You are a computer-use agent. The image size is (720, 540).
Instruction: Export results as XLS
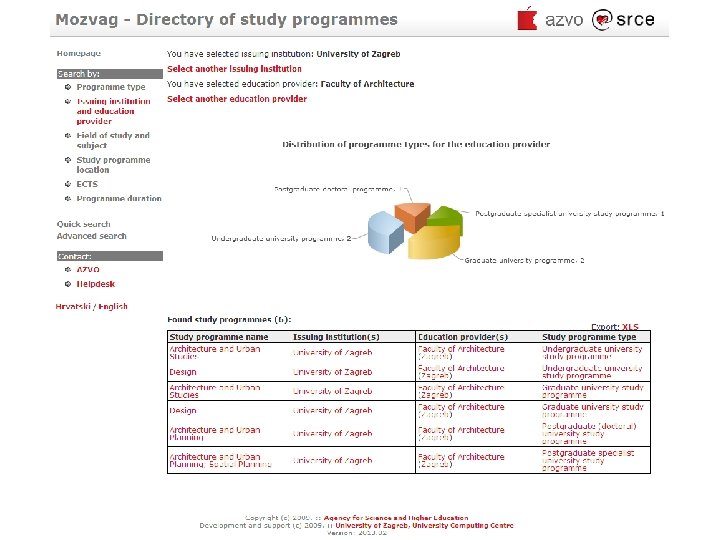tap(630, 326)
